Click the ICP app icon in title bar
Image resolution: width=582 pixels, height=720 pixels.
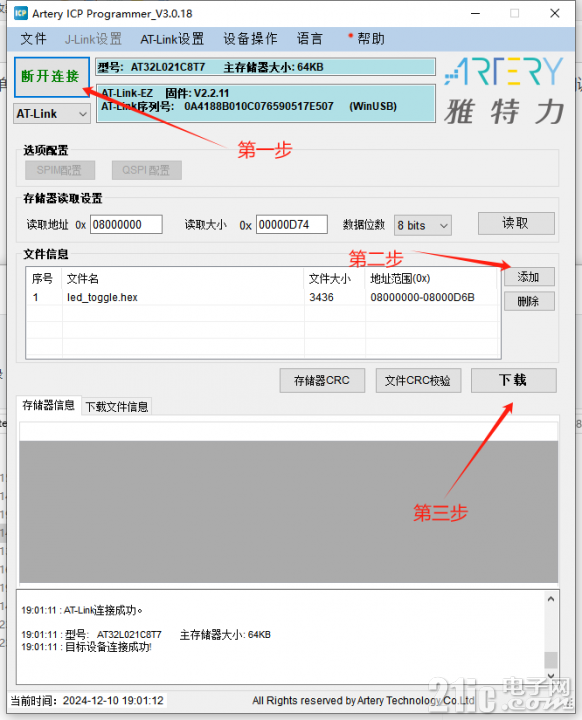pyautogui.click(x=21, y=13)
